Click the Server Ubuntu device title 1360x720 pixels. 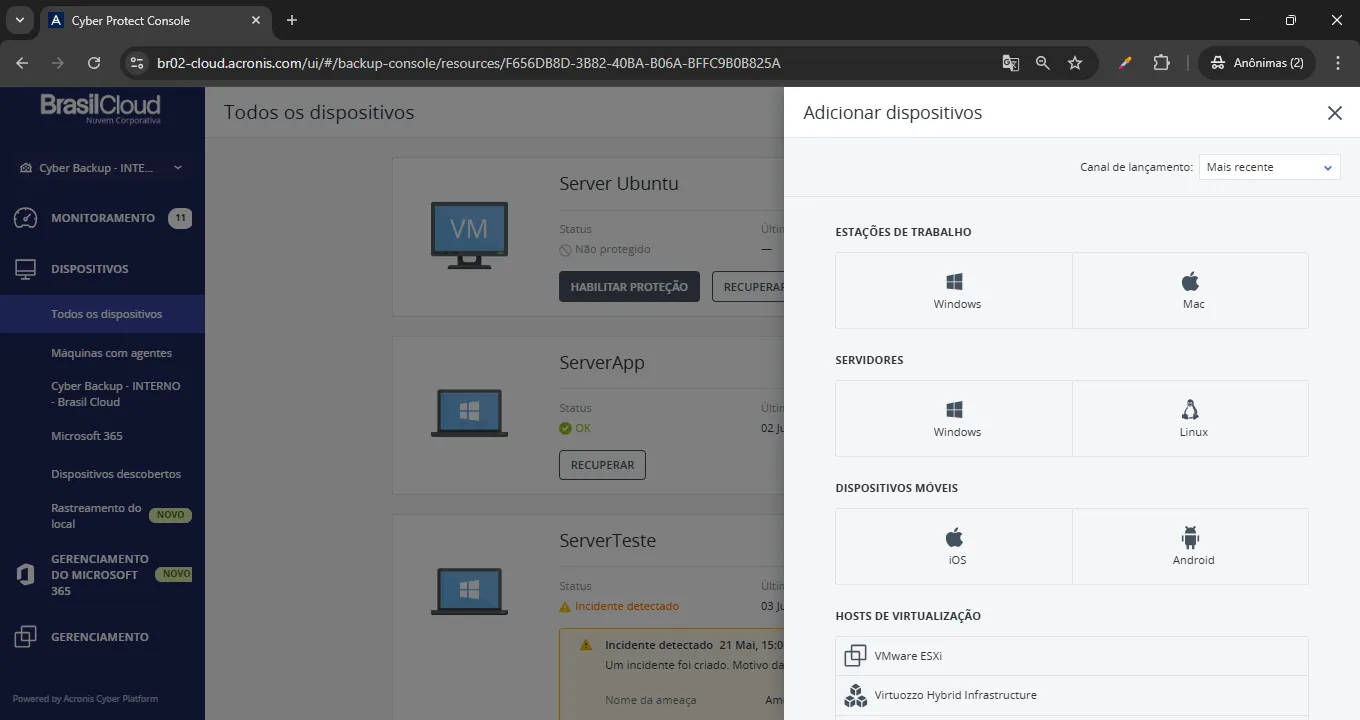tap(619, 184)
